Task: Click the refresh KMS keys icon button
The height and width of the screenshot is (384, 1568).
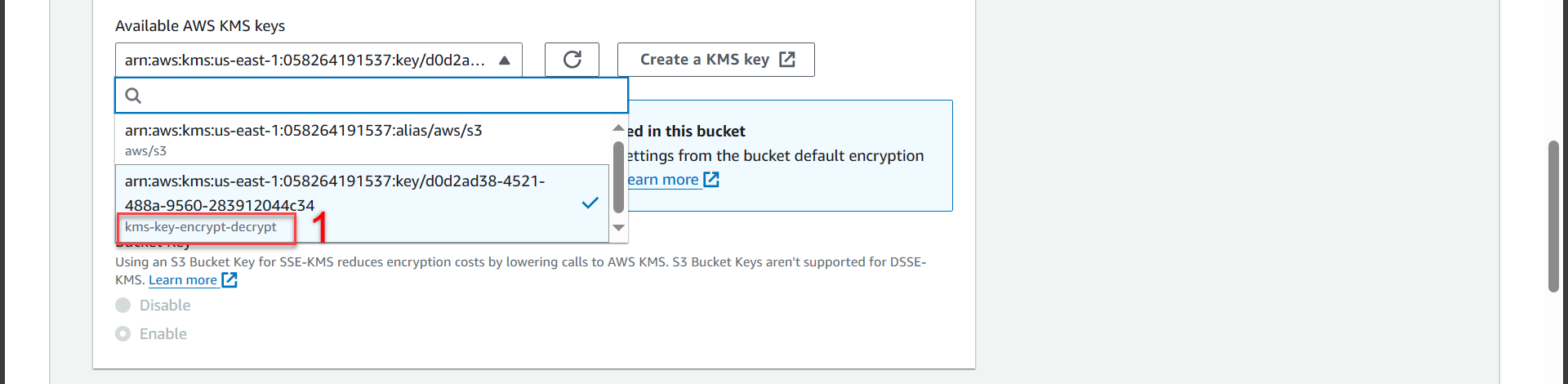Action: pos(572,60)
